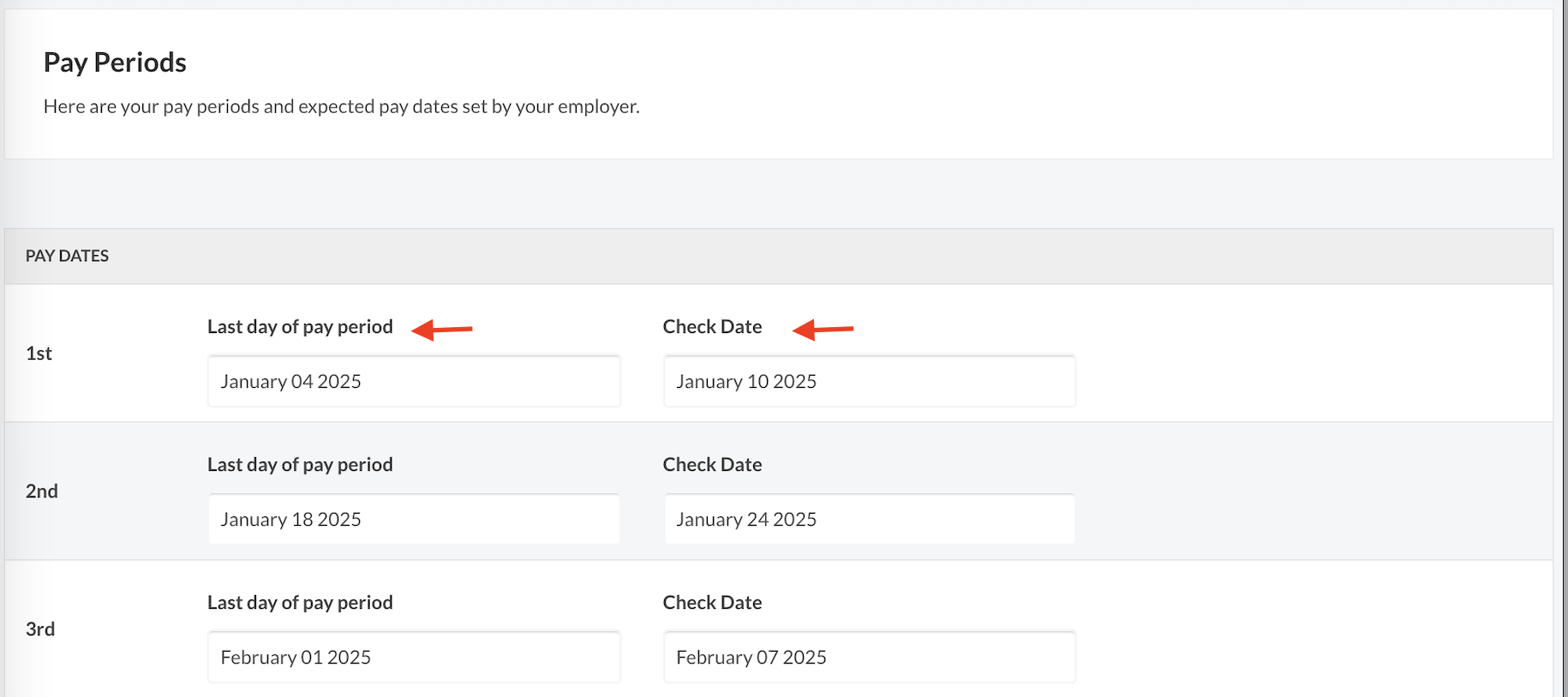Select the February 07 2025 check date field
This screenshot has width=1568, height=697.
click(x=869, y=658)
